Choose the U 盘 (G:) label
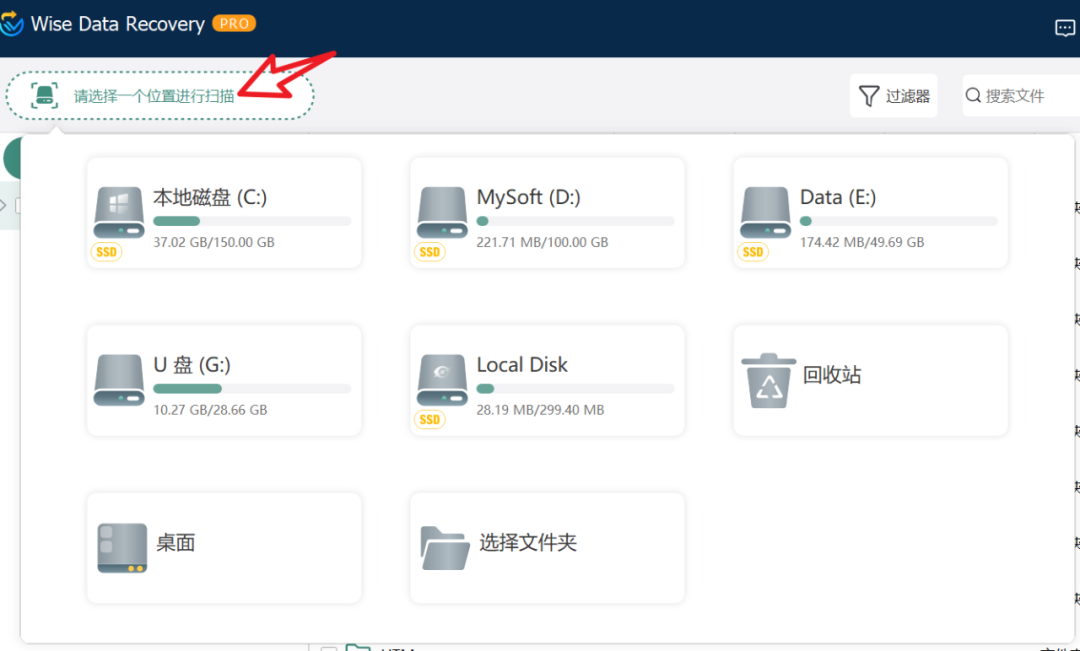 [192, 365]
